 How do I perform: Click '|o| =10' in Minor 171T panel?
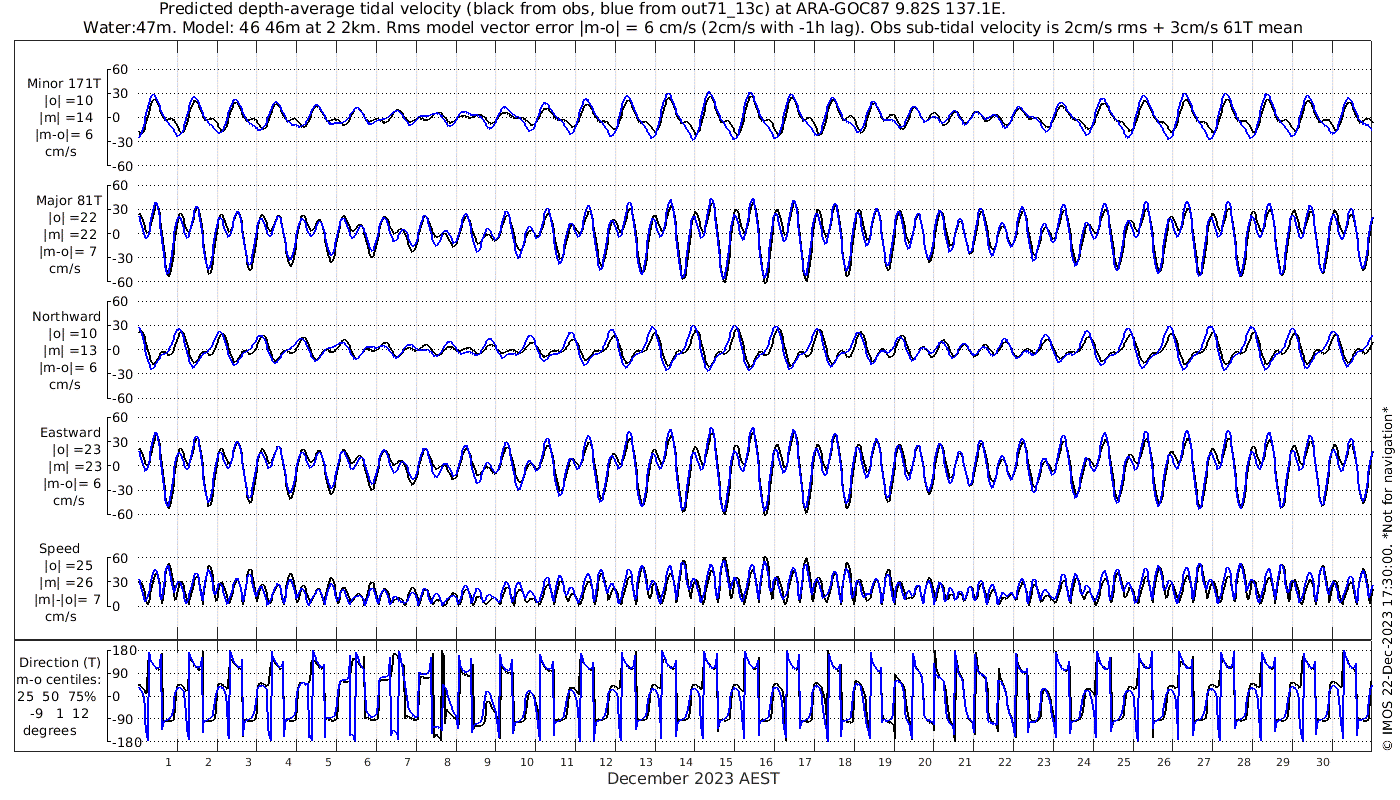pyautogui.click(x=68, y=101)
